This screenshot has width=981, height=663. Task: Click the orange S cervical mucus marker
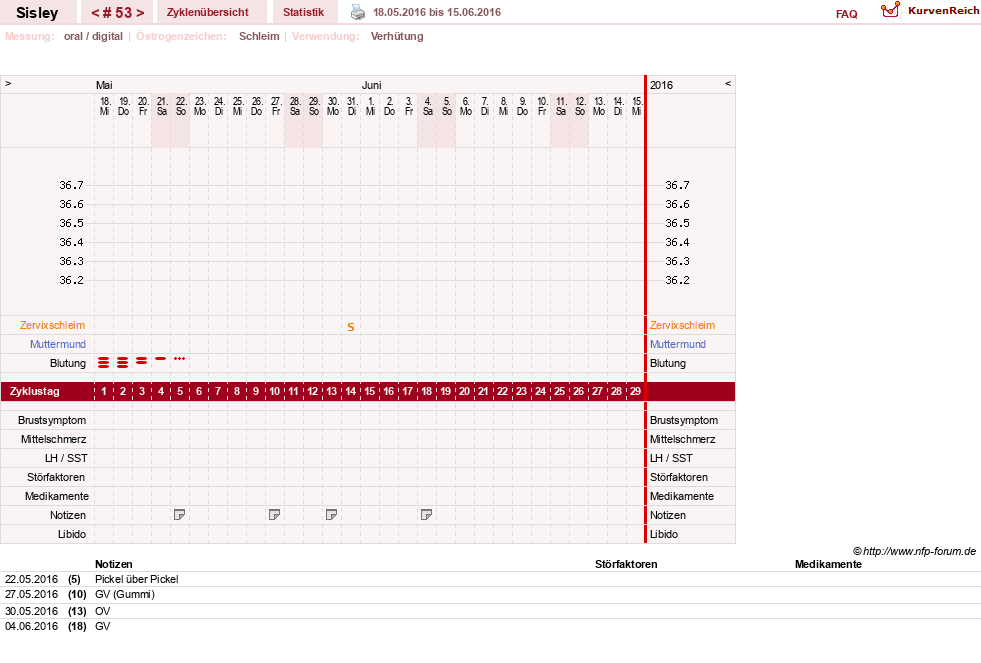(x=351, y=327)
